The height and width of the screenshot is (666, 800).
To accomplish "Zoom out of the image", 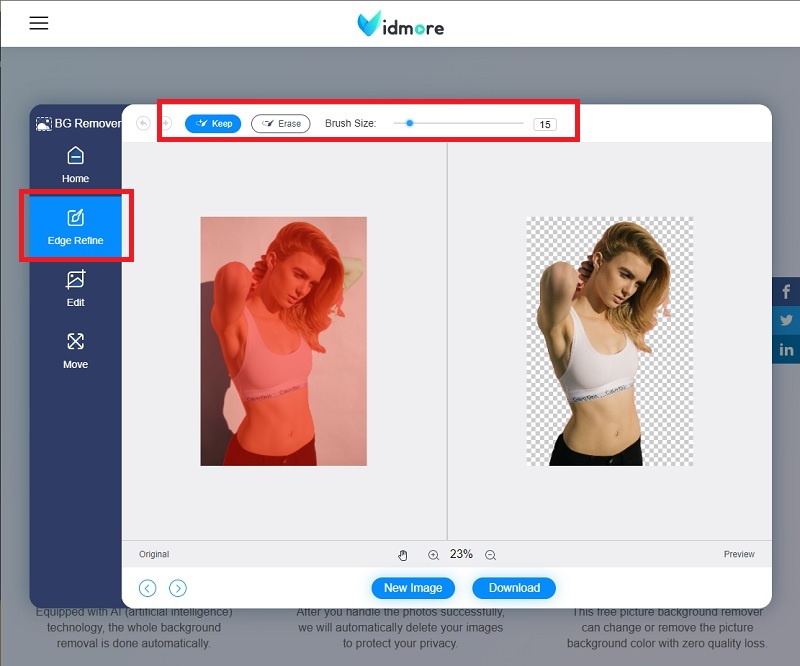I will click(491, 555).
